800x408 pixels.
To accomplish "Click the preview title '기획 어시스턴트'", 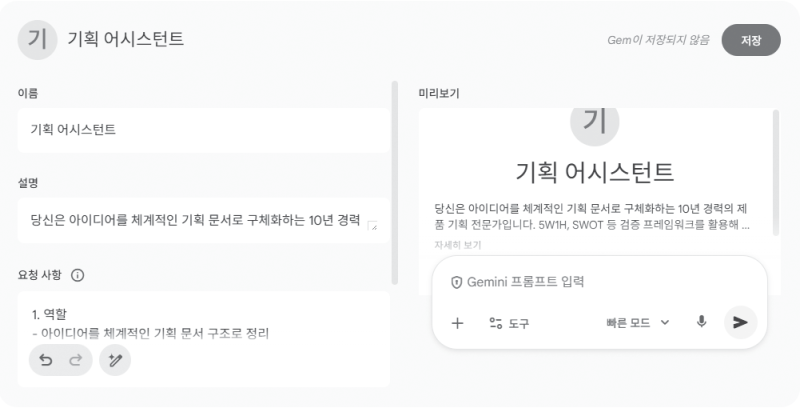I will (594, 172).
